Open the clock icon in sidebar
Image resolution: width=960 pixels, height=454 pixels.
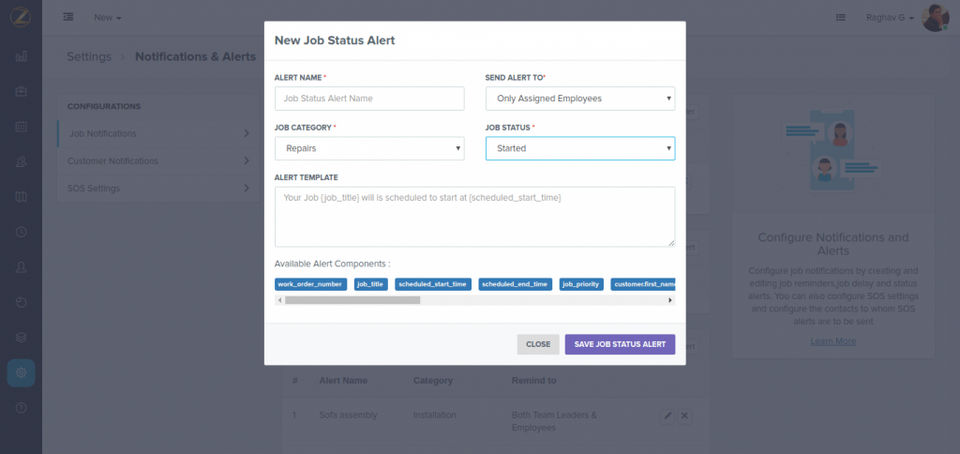(x=21, y=232)
